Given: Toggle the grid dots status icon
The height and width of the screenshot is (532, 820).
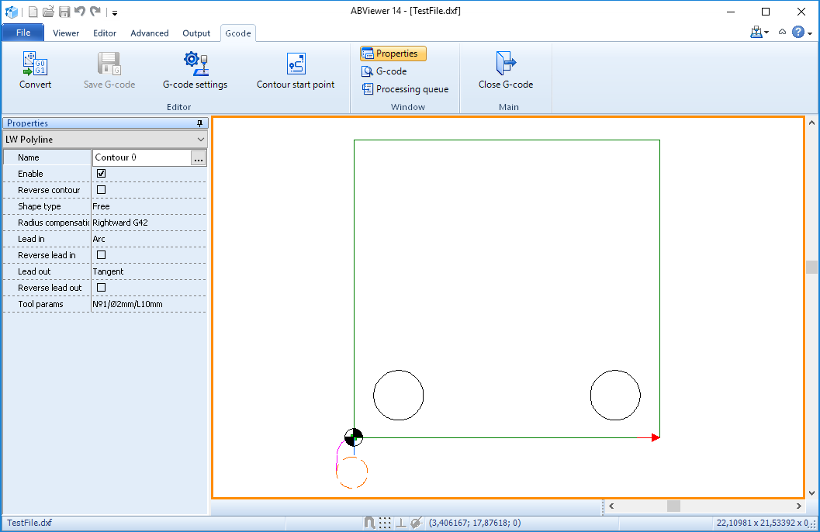Looking at the screenshot, I should [x=385, y=523].
